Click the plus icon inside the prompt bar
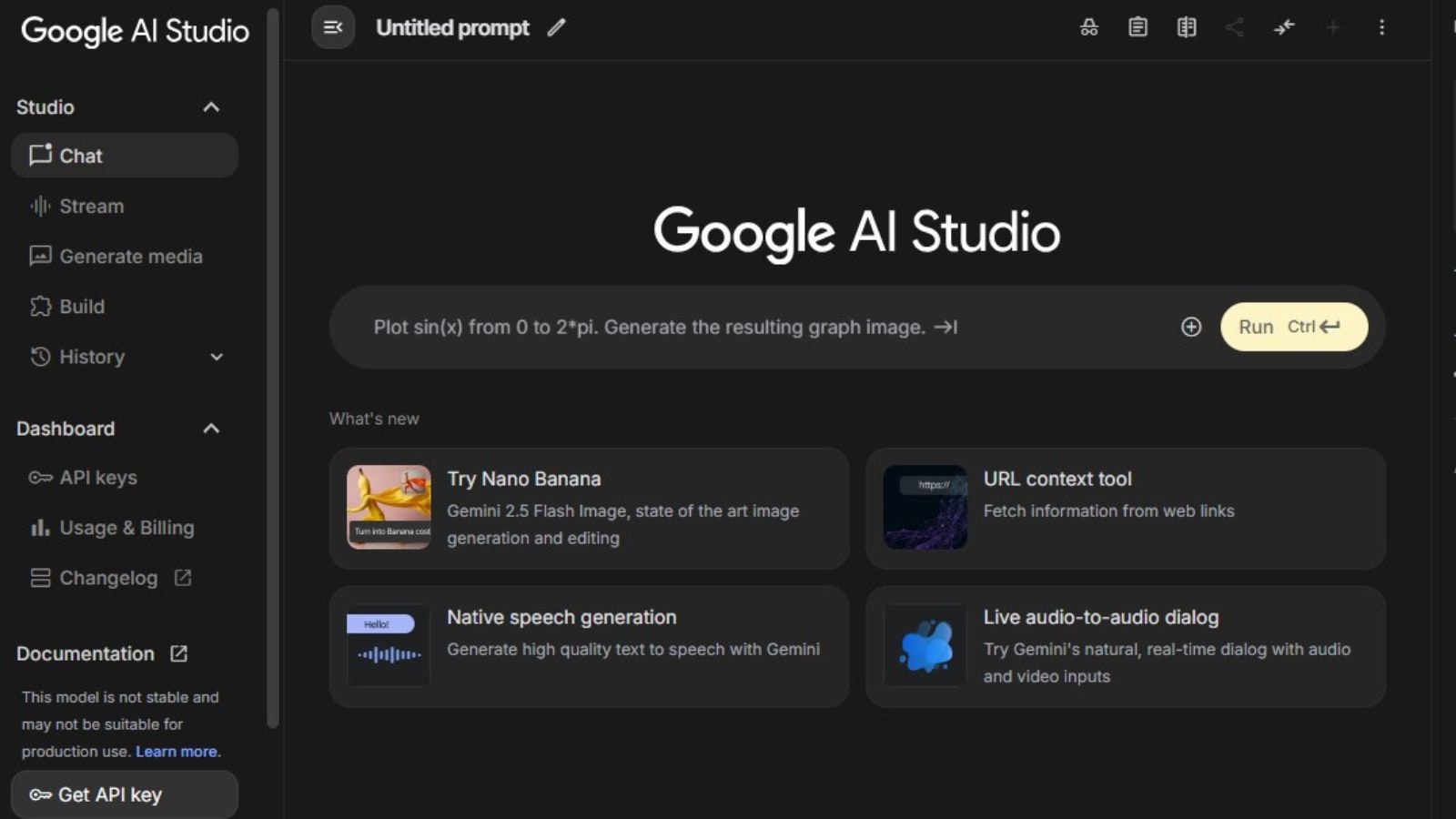The image size is (1456, 819). pos(1190,327)
